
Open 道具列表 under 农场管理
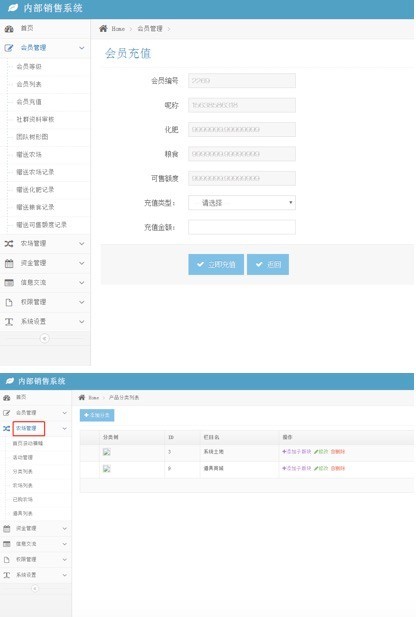tap(22, 514)
